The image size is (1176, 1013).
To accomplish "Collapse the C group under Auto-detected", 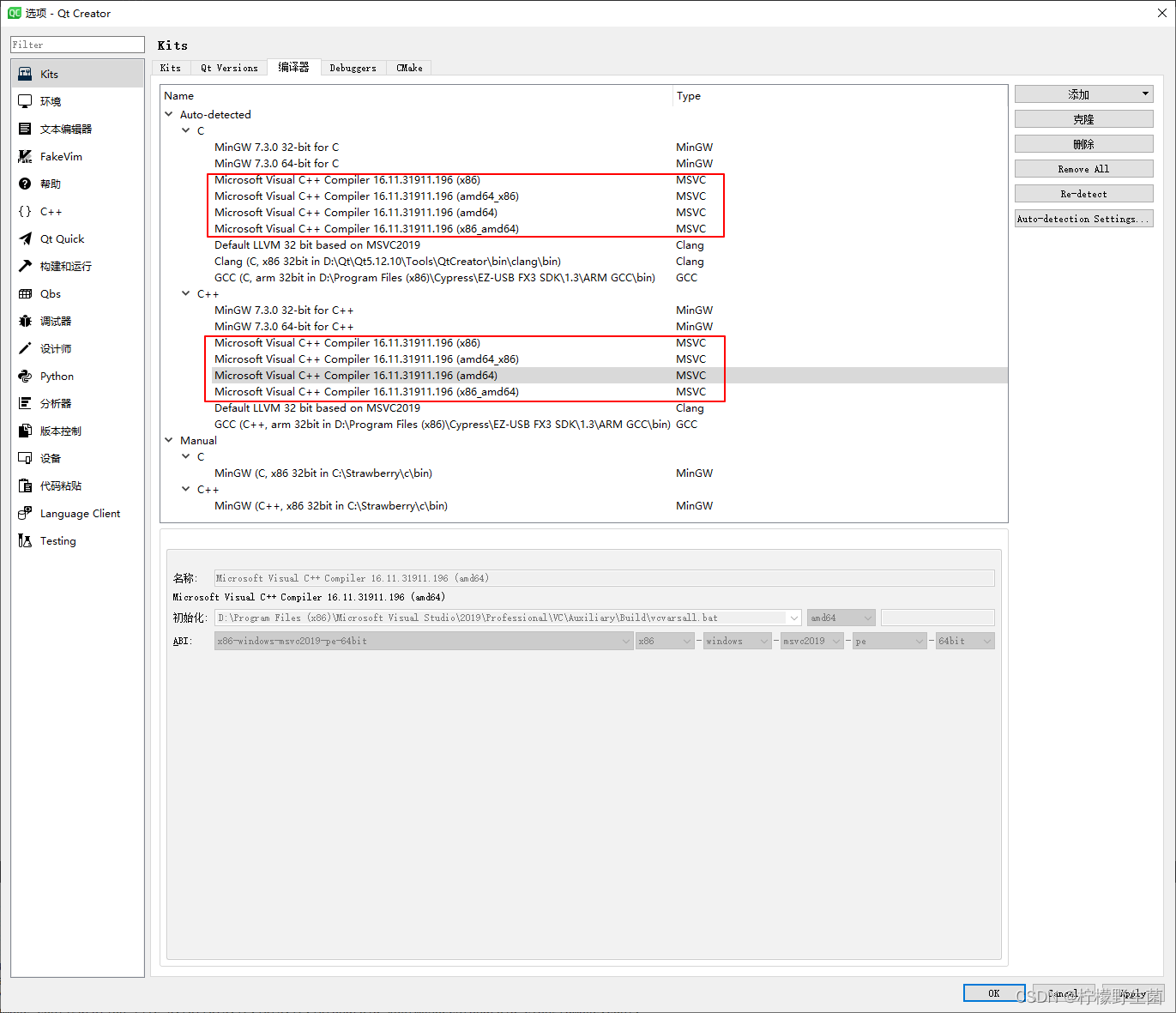I will point(186,130).
